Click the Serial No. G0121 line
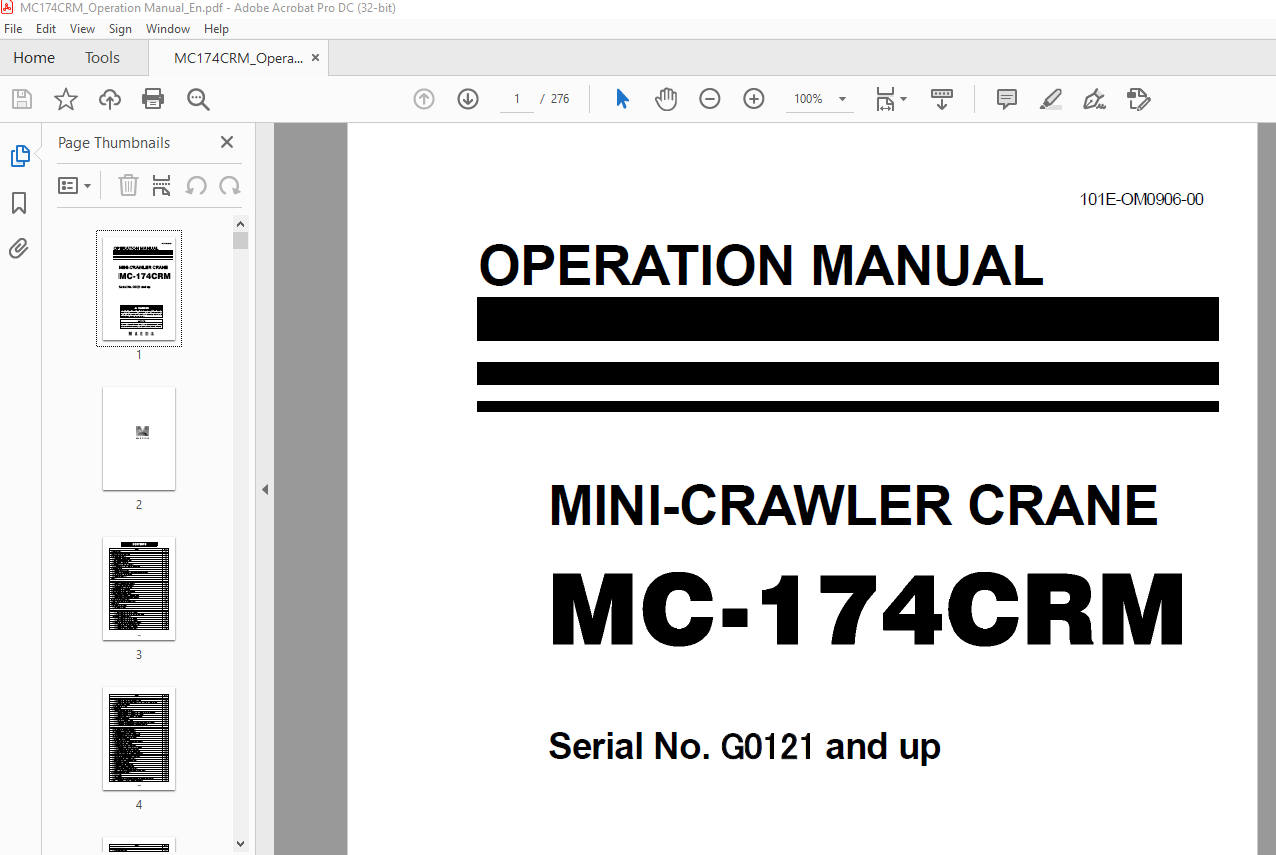The height and width of the screenshot is (855, 1276). click(744, 746)
